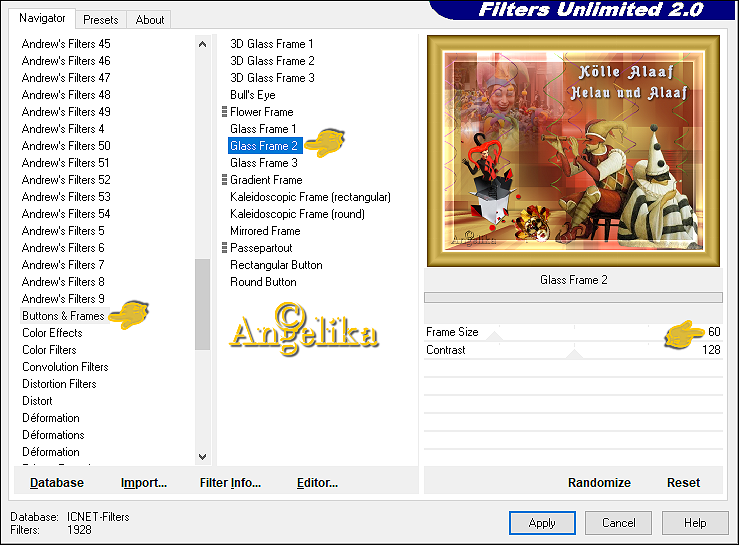Select the Round Button filter
This screenshot has height=545, width=739.
point(263,281)
